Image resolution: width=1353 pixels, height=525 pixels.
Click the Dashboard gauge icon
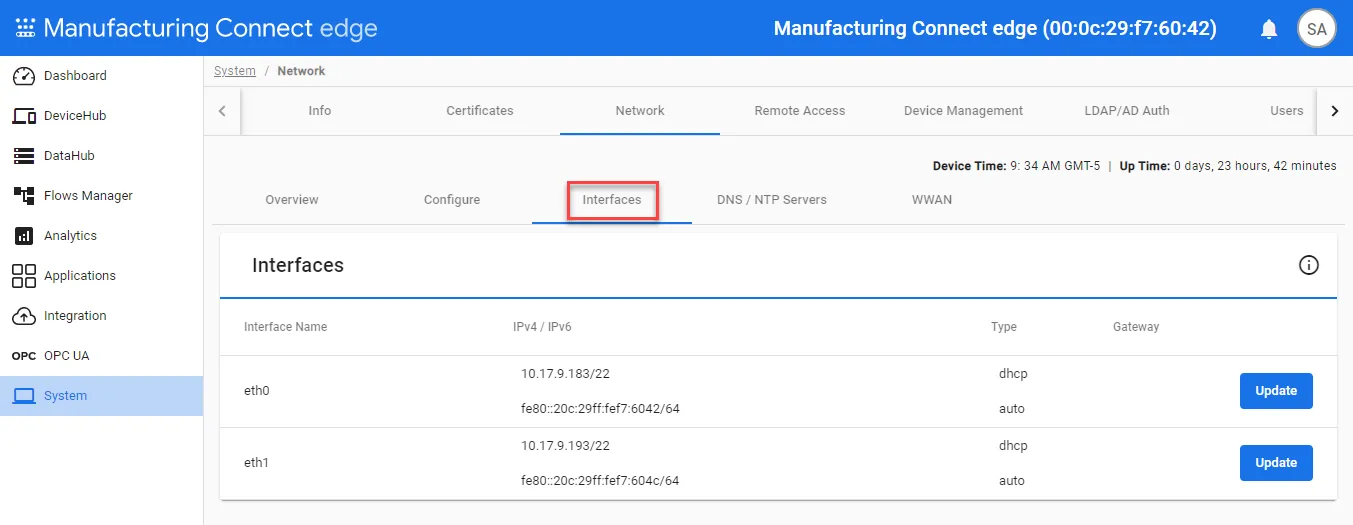(24, 76)
